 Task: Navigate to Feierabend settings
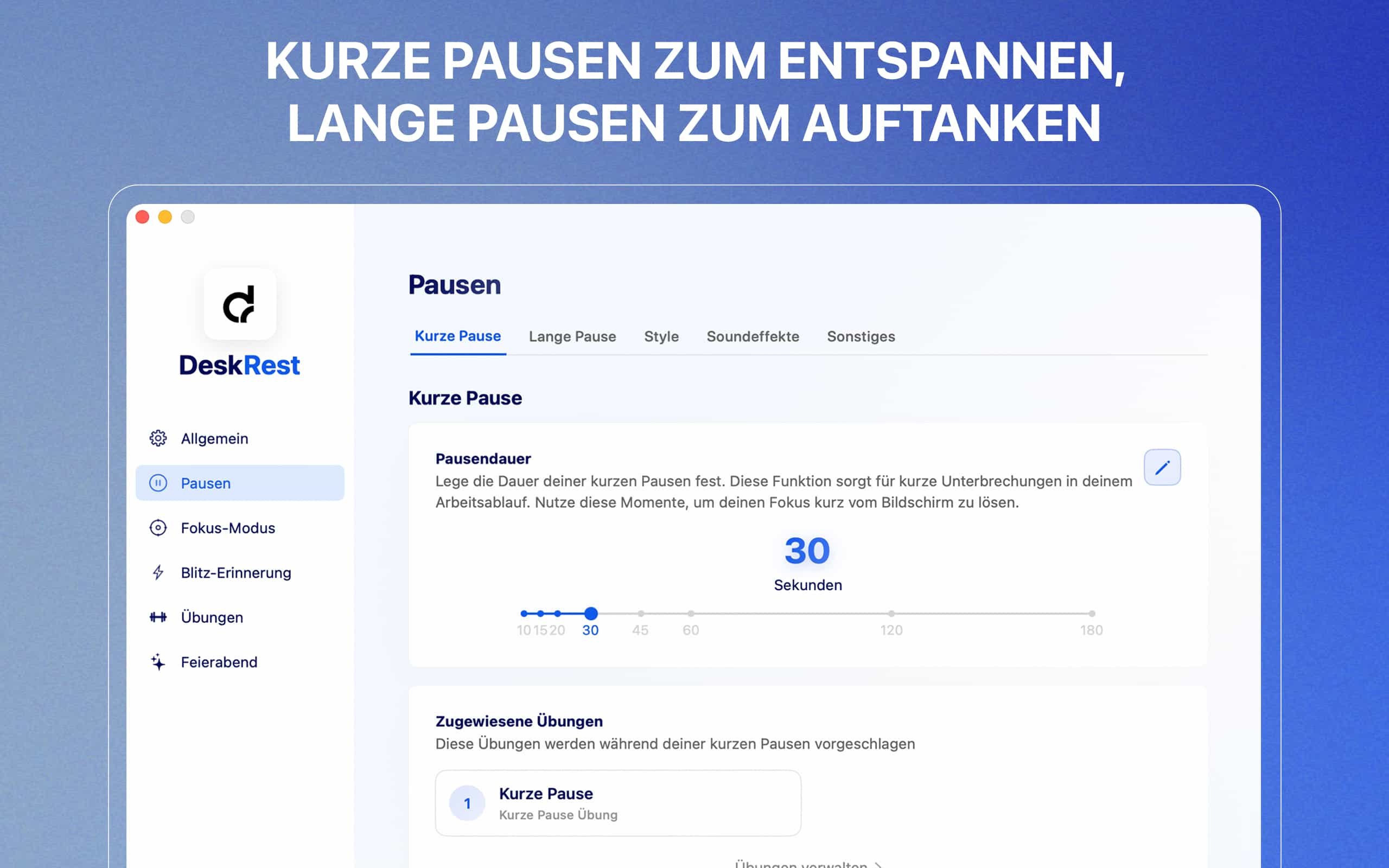click(x=219, y=662)
